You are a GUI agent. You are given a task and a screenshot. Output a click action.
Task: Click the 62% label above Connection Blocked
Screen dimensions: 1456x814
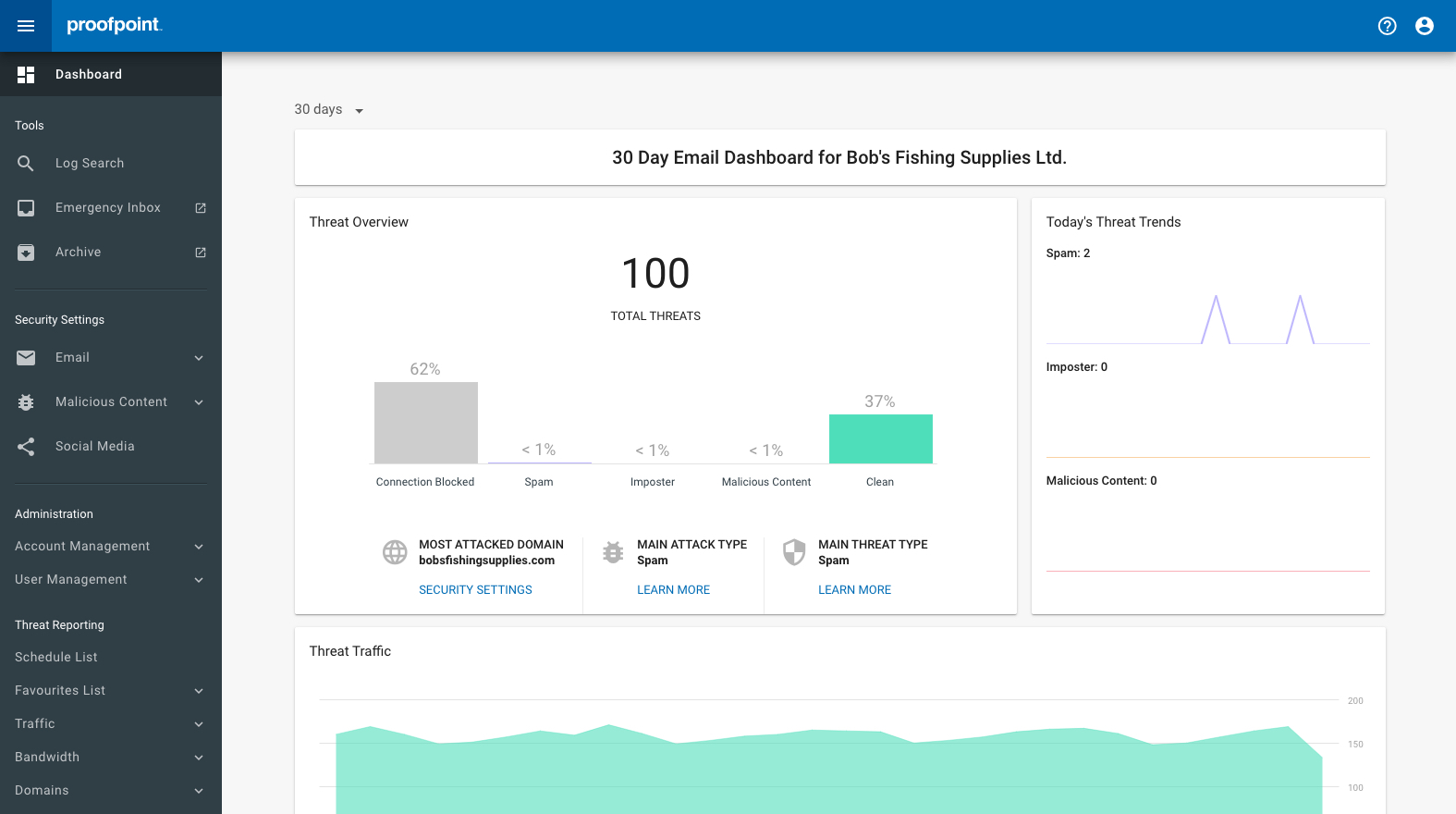pyautogui.click(x=425, y=369)
